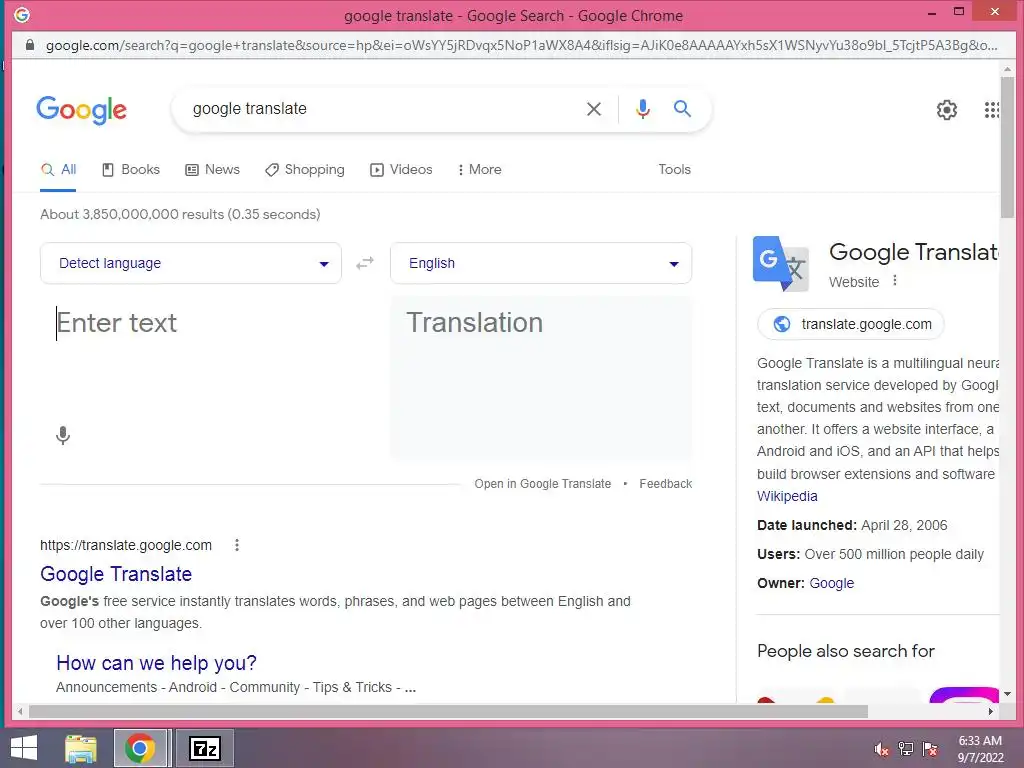Viewport: 1024px width, 768px height.
Task: Click the scroll left arrow
Action: point(20,711)
